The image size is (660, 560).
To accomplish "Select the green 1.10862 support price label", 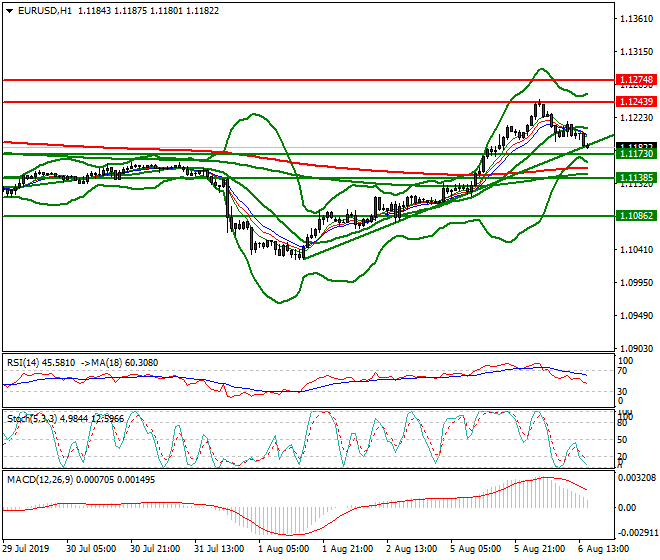I will 636,216.
